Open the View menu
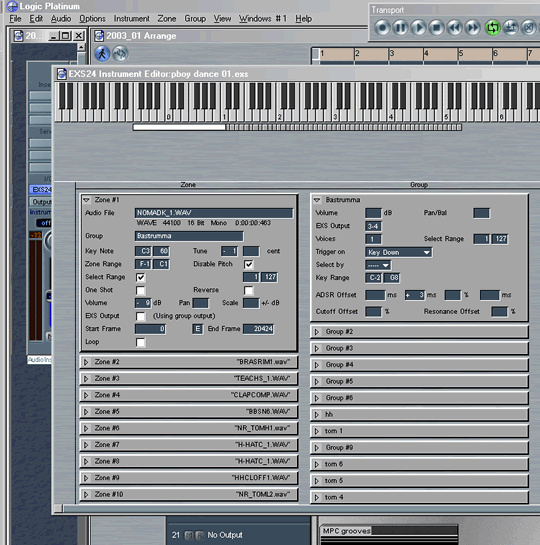Viewport: 540px width, 545px height. [x=222, y=19]
